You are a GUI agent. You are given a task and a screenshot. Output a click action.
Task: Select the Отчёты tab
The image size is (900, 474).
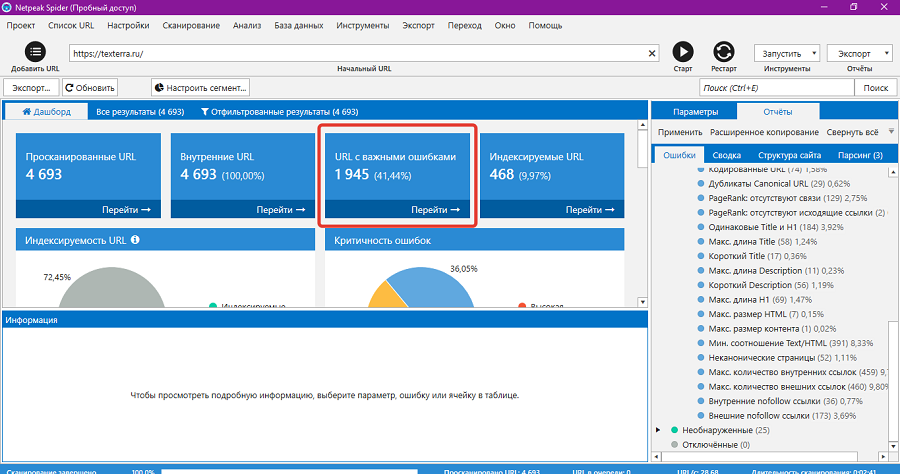778,111
